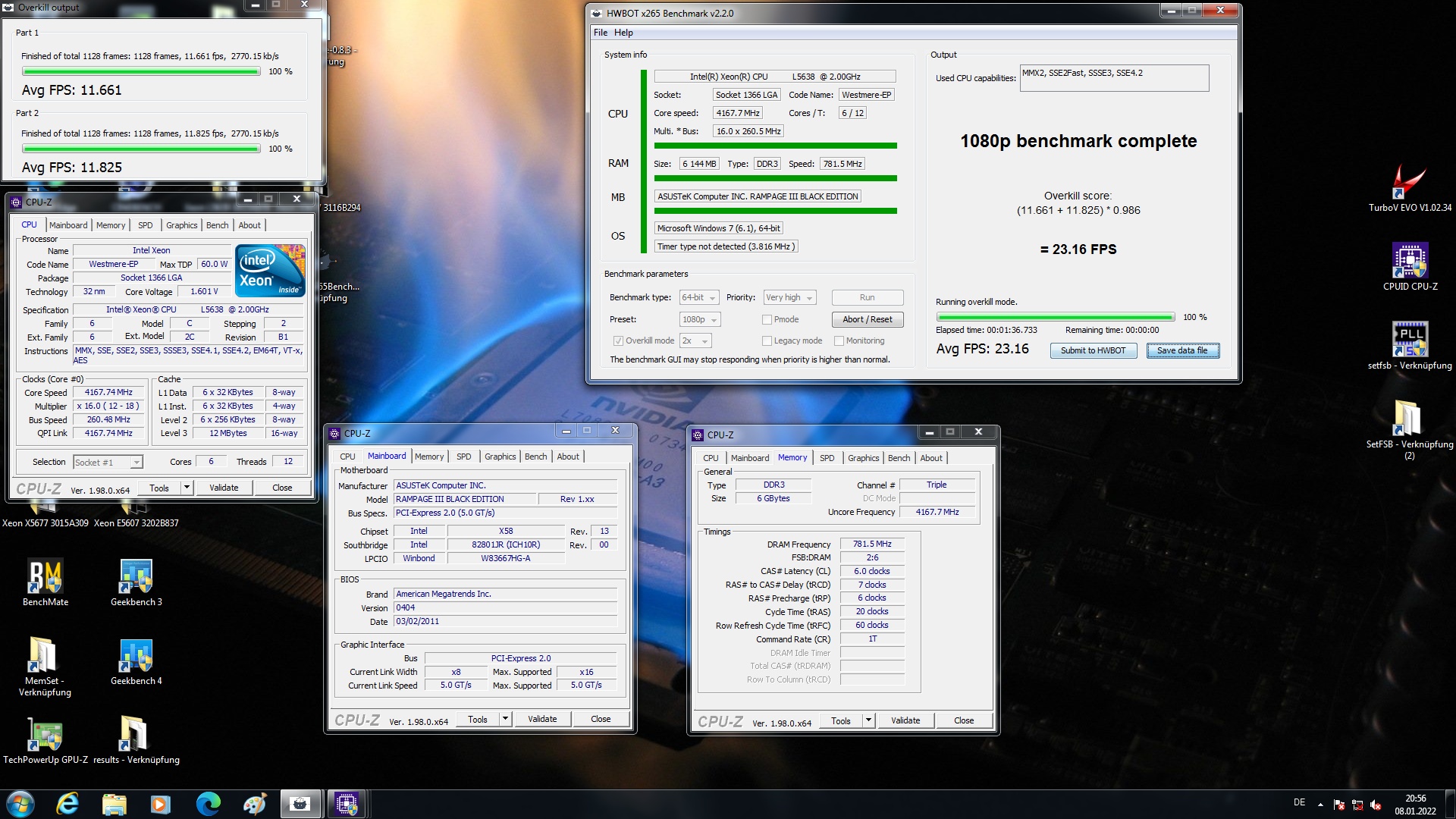Open Microsoft Edge from taskbar
The width and height of the screenshot is (1456, 819).
[x=208, y=804]
